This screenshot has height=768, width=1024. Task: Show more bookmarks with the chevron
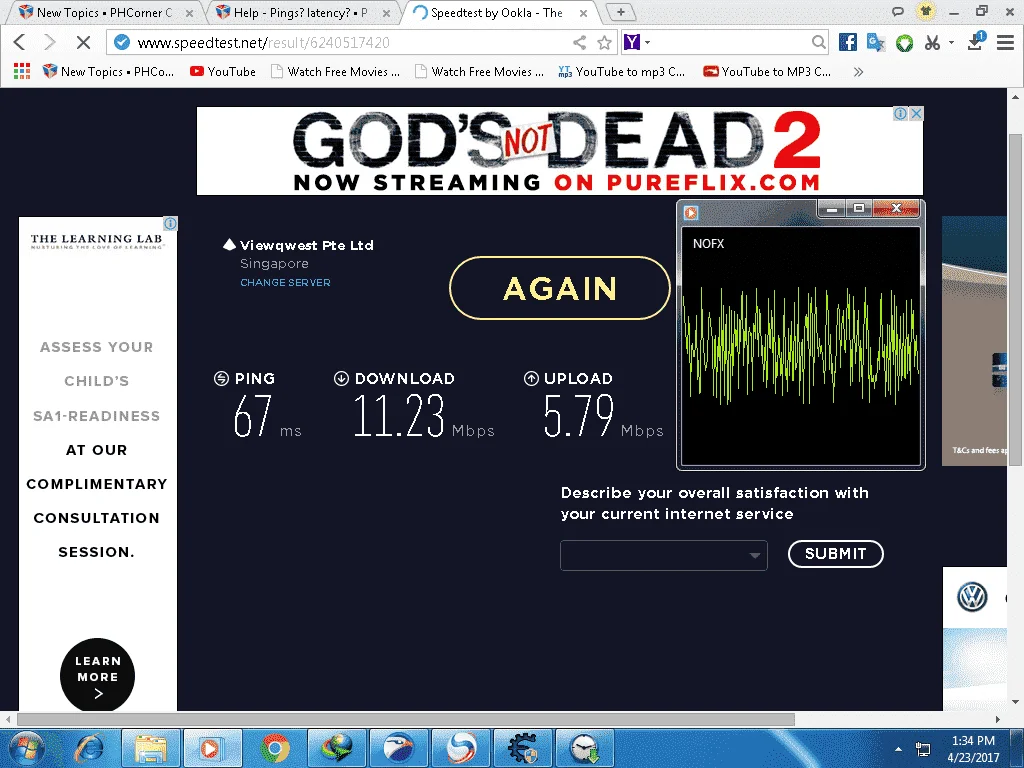[x=858, y=72]
